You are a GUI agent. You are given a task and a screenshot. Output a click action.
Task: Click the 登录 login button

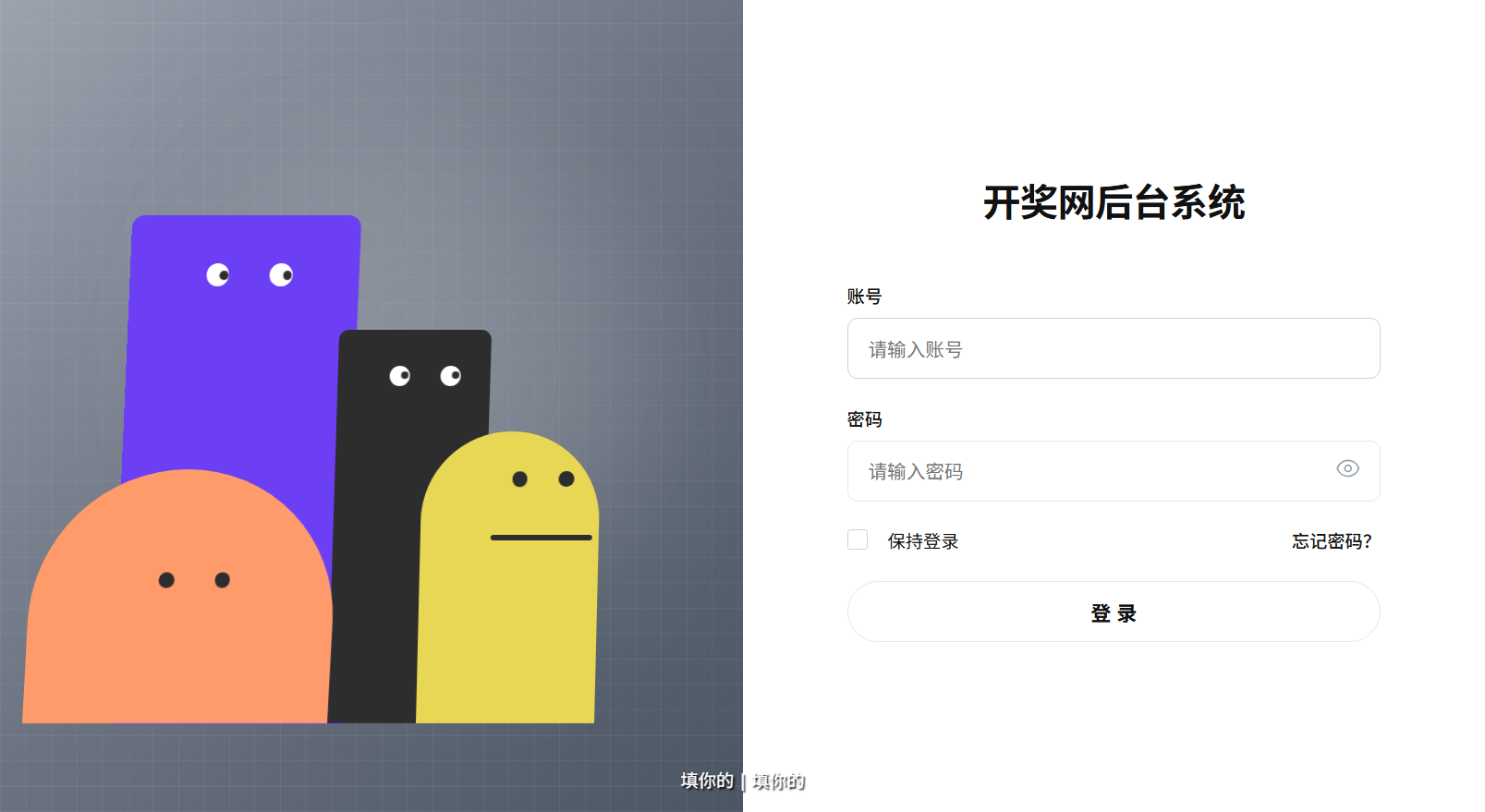tap(1114, 612)
